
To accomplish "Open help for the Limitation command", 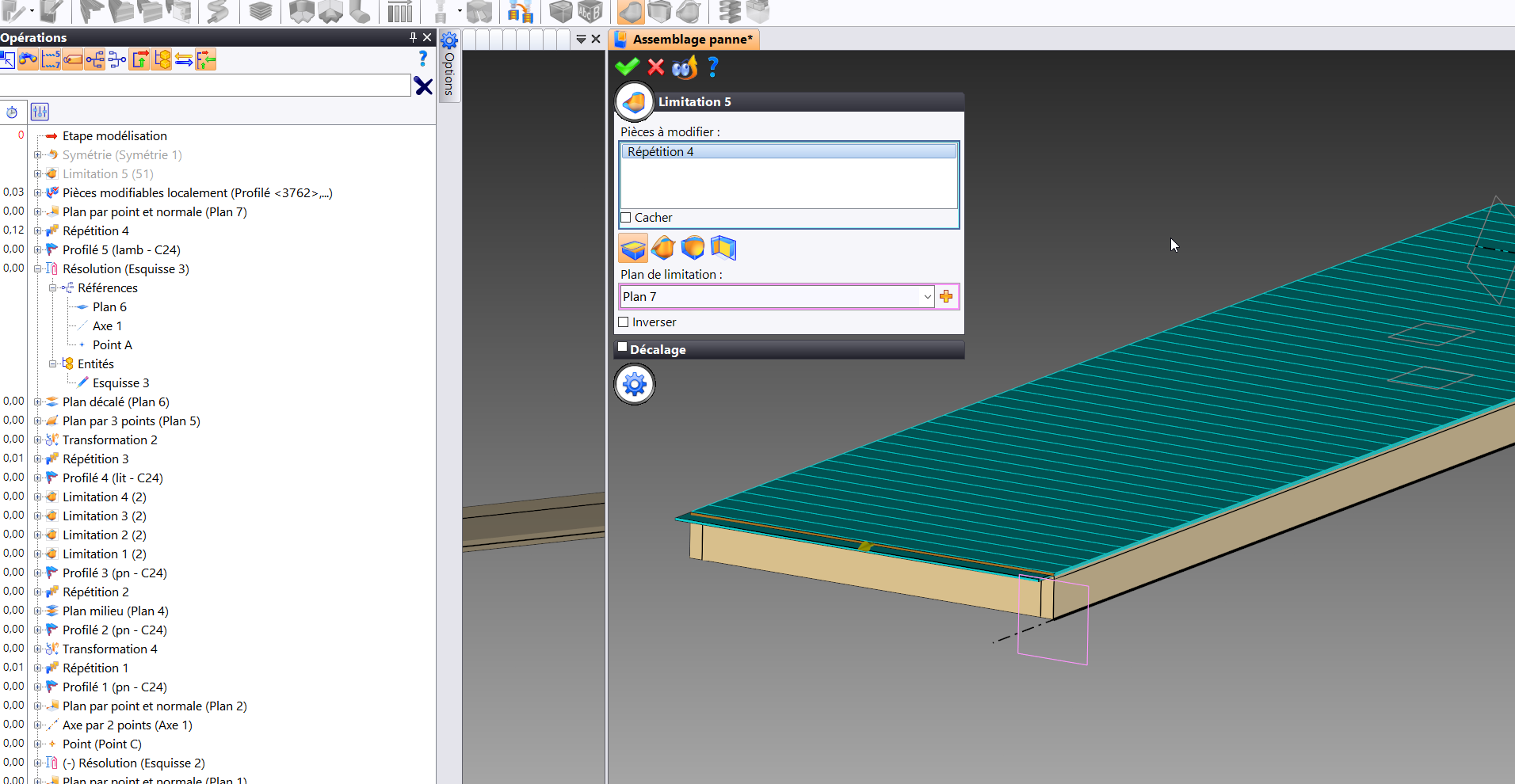I will (713, 67).
